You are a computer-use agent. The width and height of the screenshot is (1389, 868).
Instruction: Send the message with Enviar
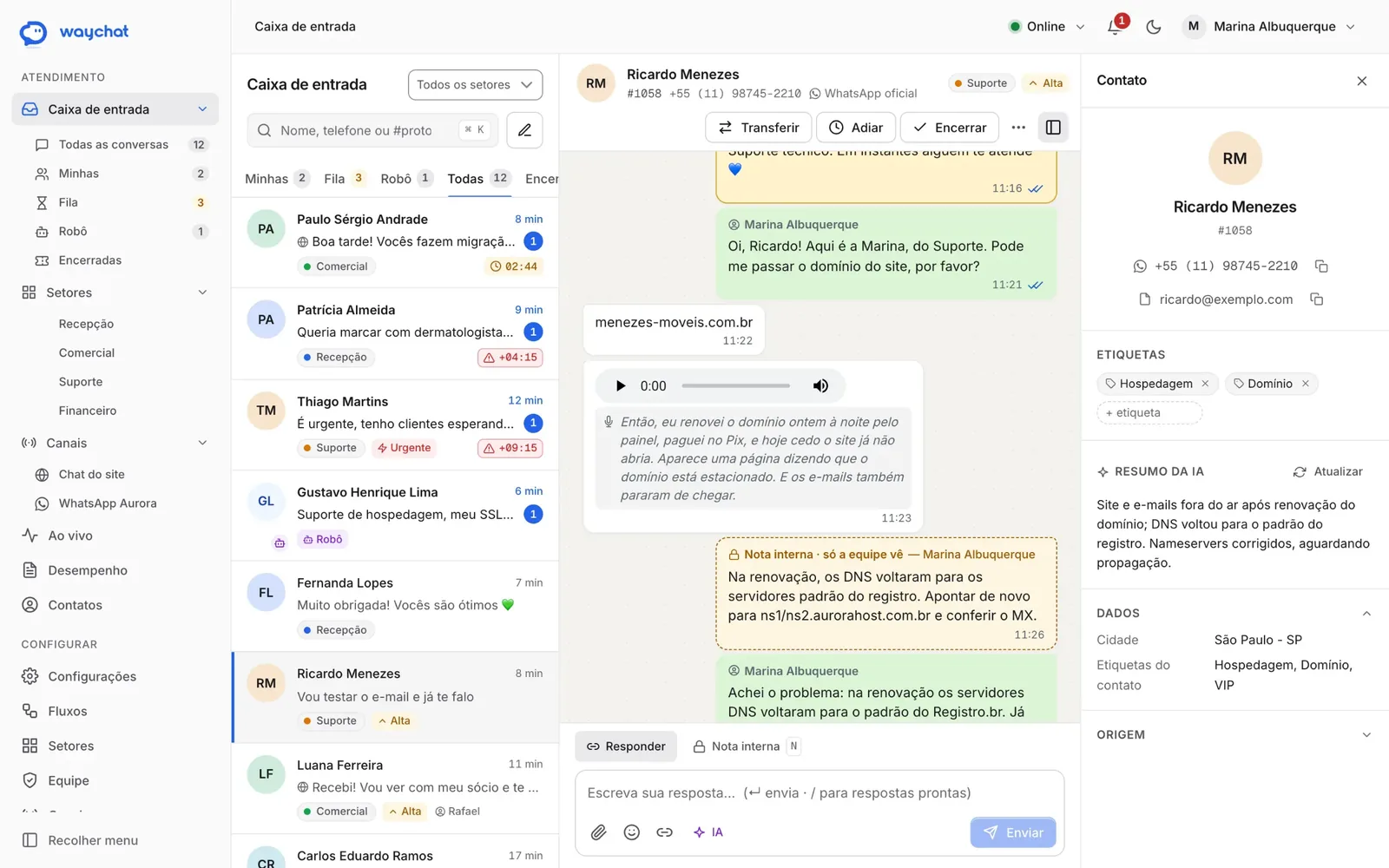pos(1013,832)
